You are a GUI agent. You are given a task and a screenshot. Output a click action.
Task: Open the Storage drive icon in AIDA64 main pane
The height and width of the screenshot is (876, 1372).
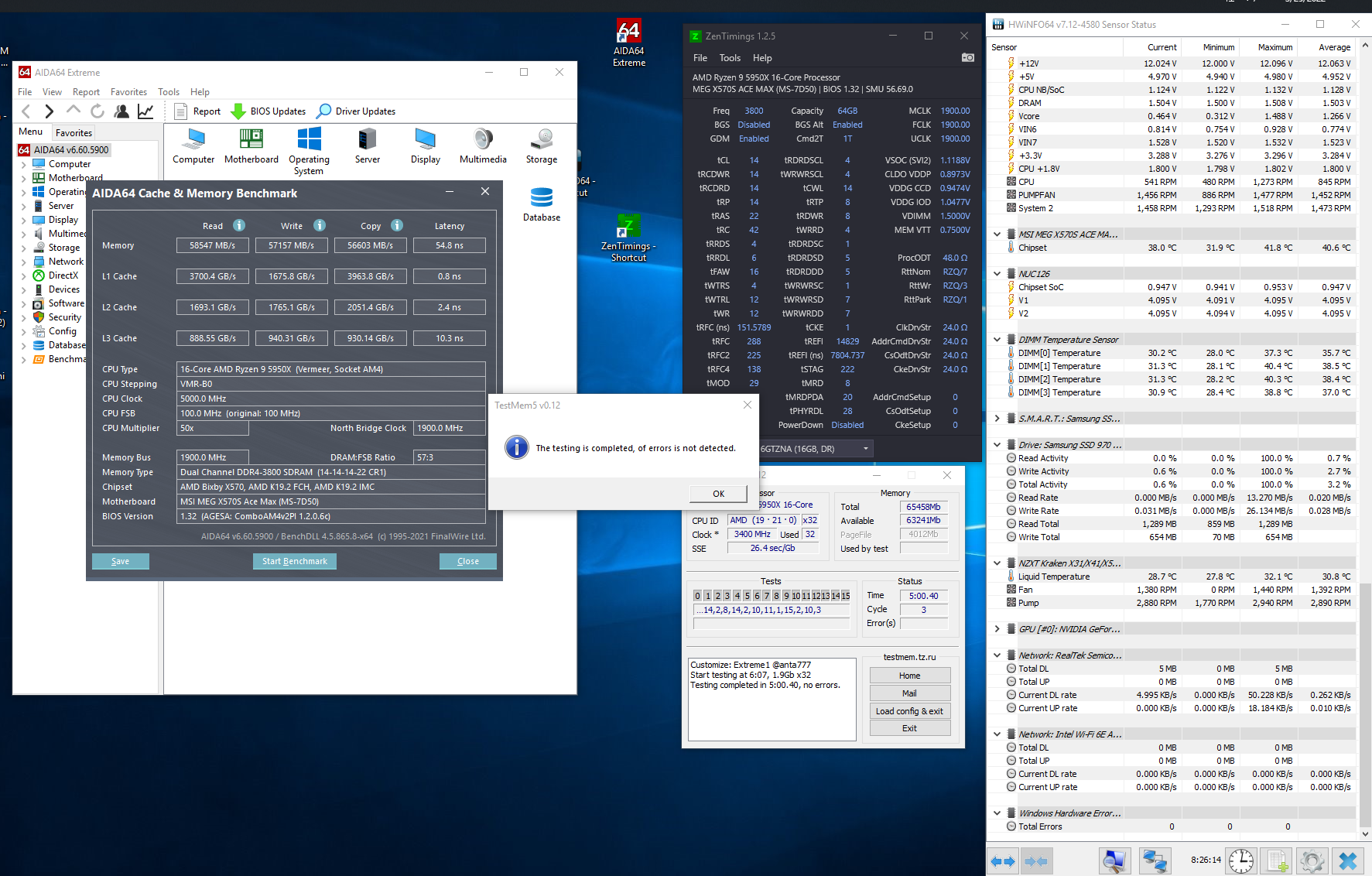click(542, 146)
